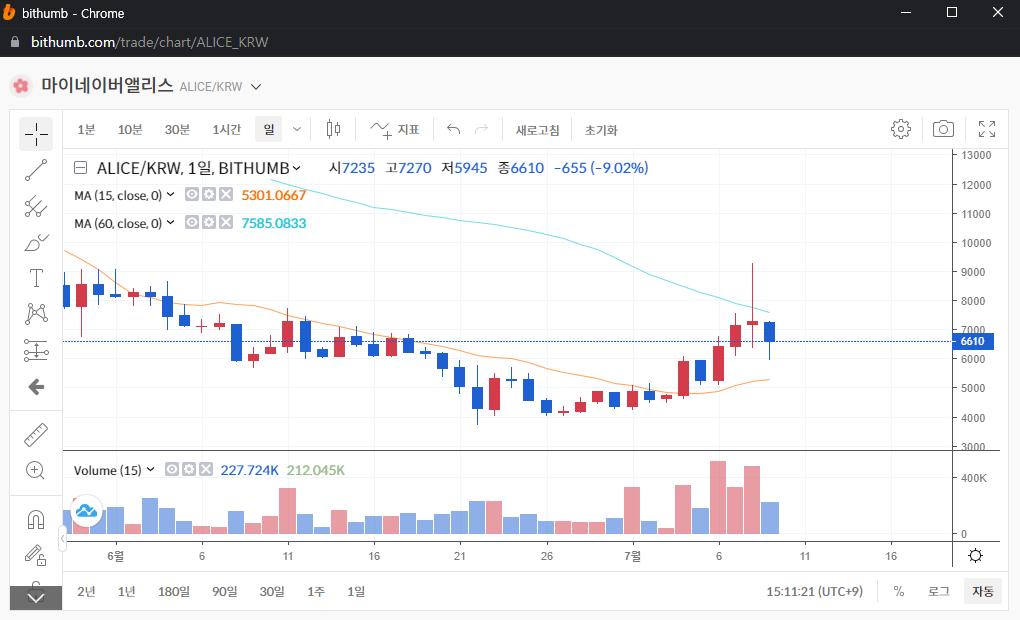
Task: Select the 일 daily interval
Action: click(x=269, y=129)
